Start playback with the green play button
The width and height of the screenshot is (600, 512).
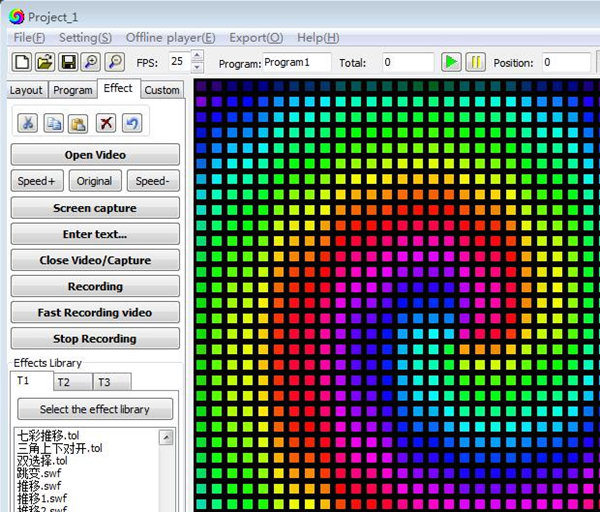point(451,62)
